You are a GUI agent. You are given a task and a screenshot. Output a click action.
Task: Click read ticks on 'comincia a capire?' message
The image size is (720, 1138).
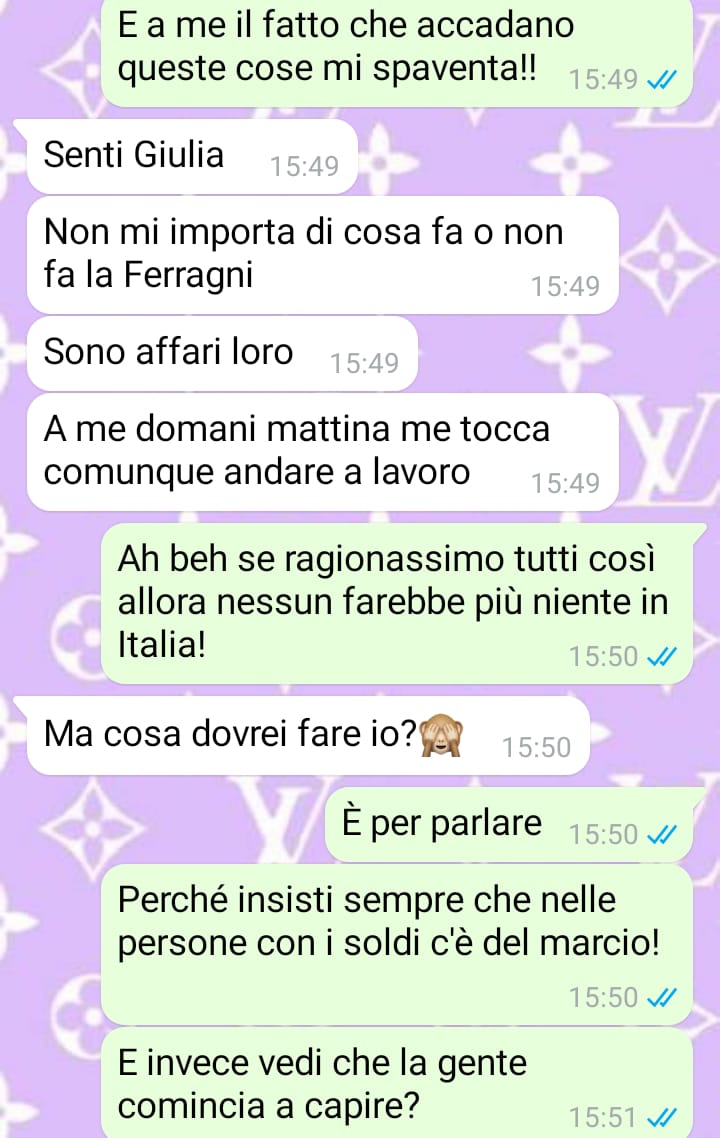click(661, 1117)
